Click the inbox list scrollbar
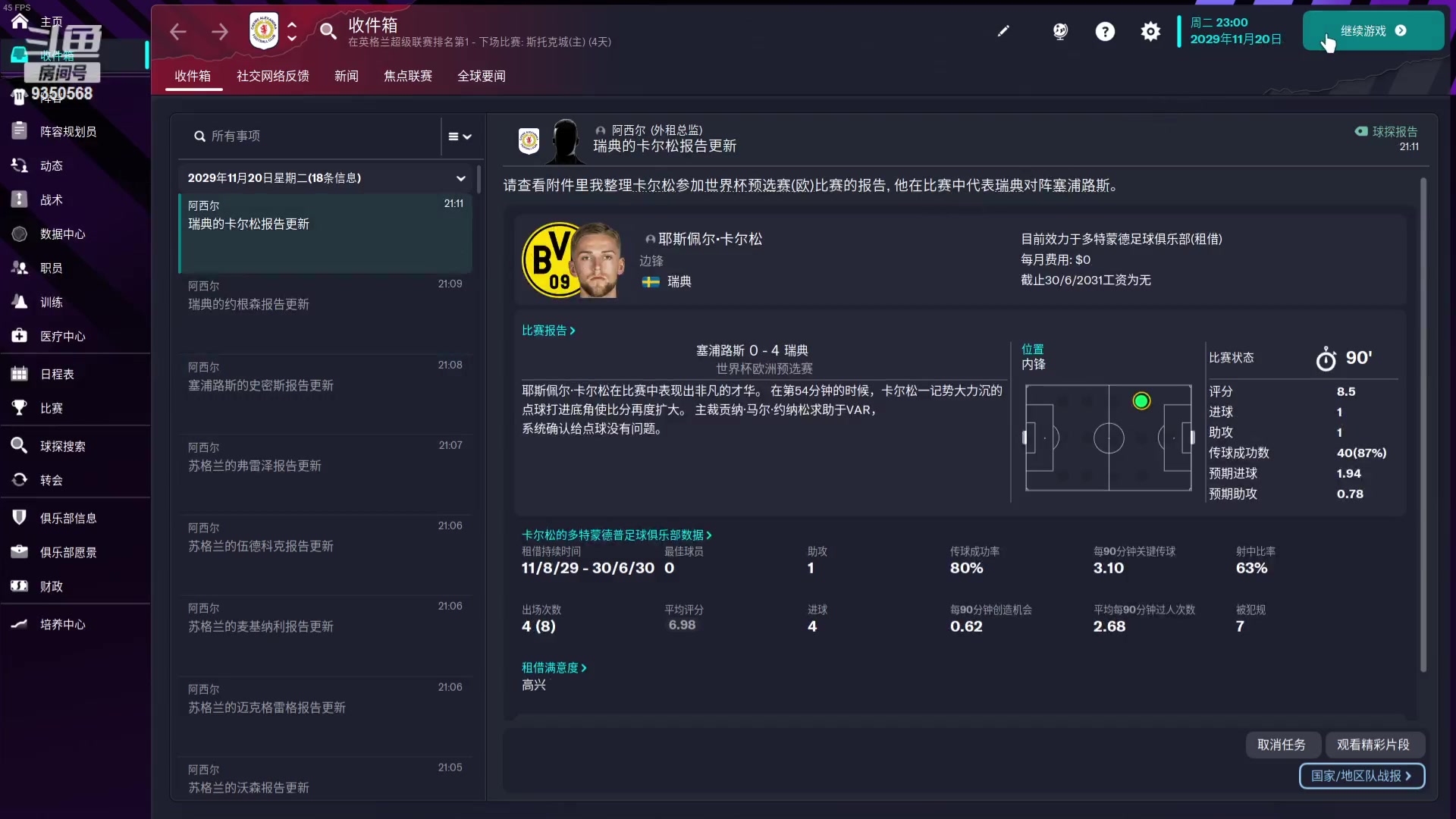This screenshot has width=1456, height=819. 479,179
